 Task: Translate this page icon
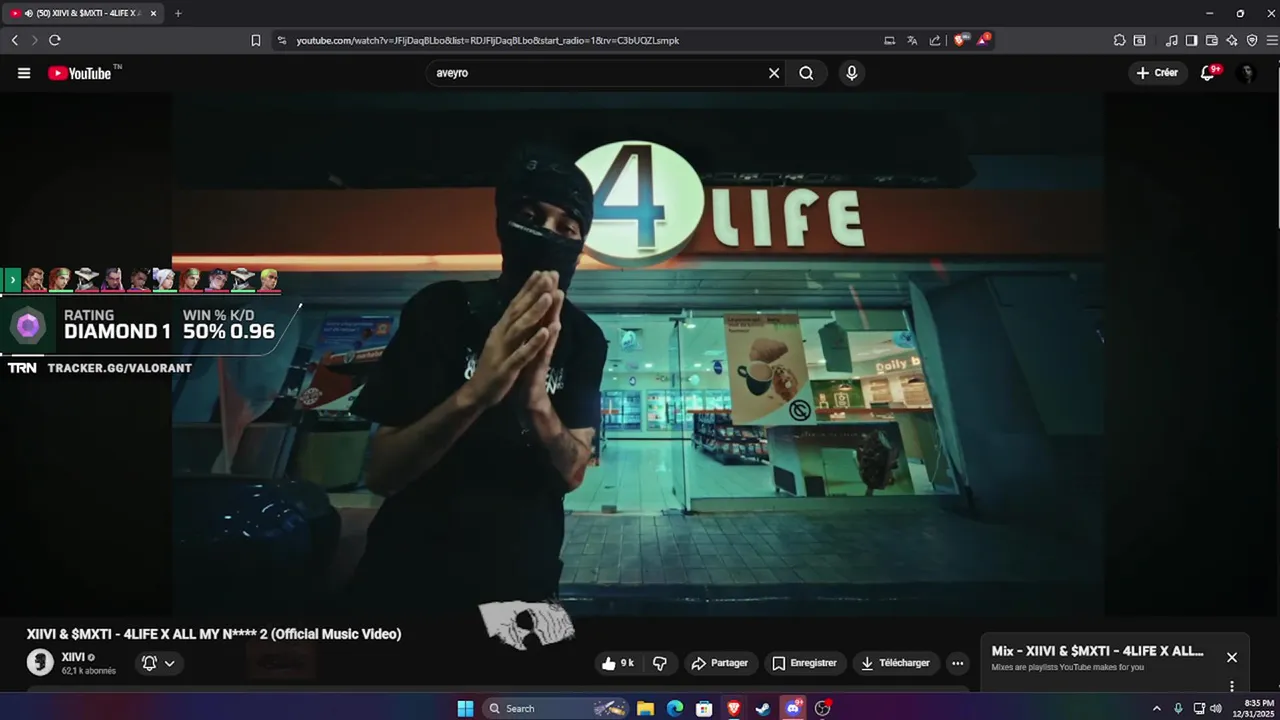(x=912, y=40)
